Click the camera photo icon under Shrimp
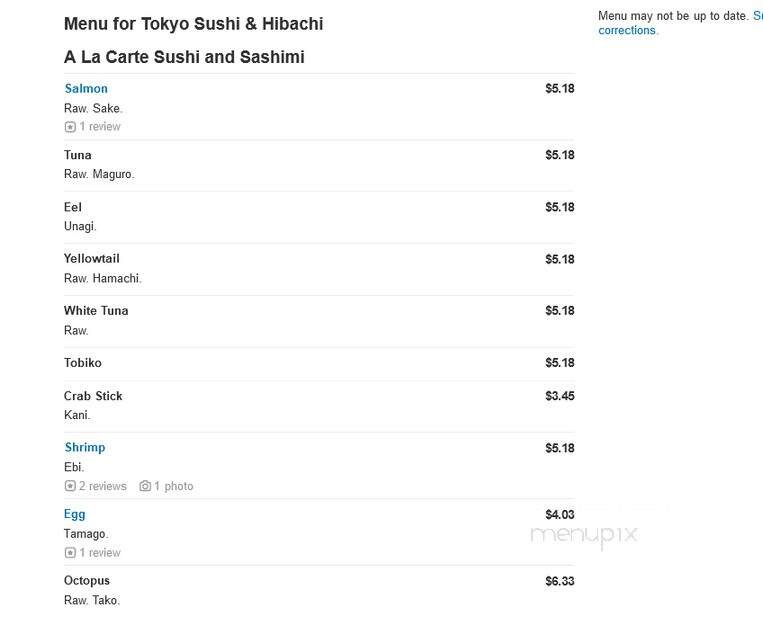Viewport: 763px width, 617px height. tap(145, 487)
